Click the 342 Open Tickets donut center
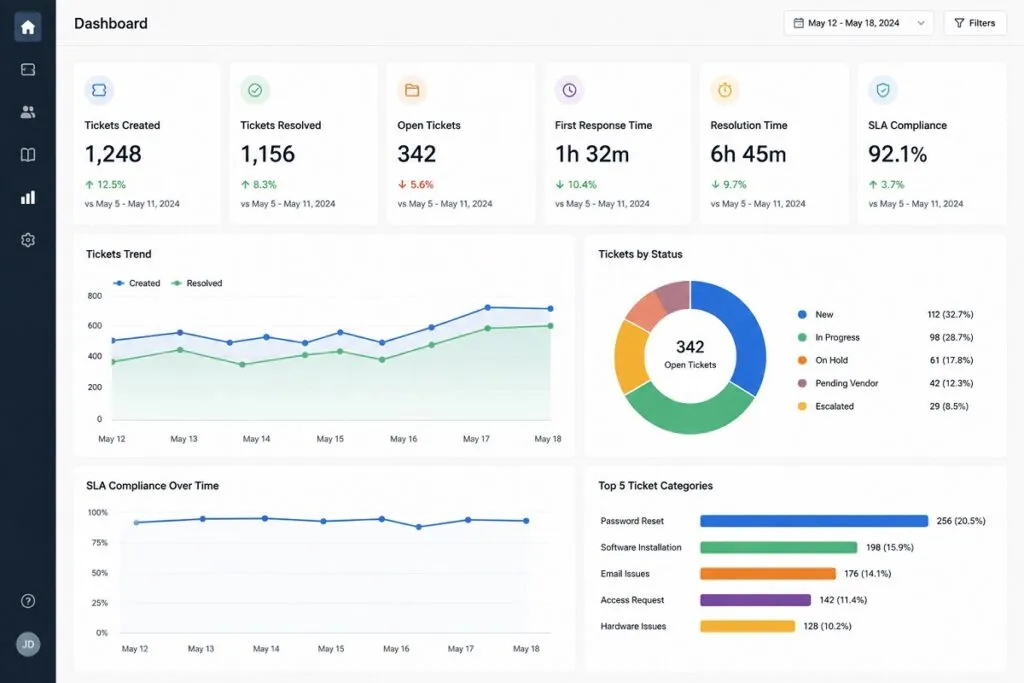1024x683 pixels. (690, 354)
